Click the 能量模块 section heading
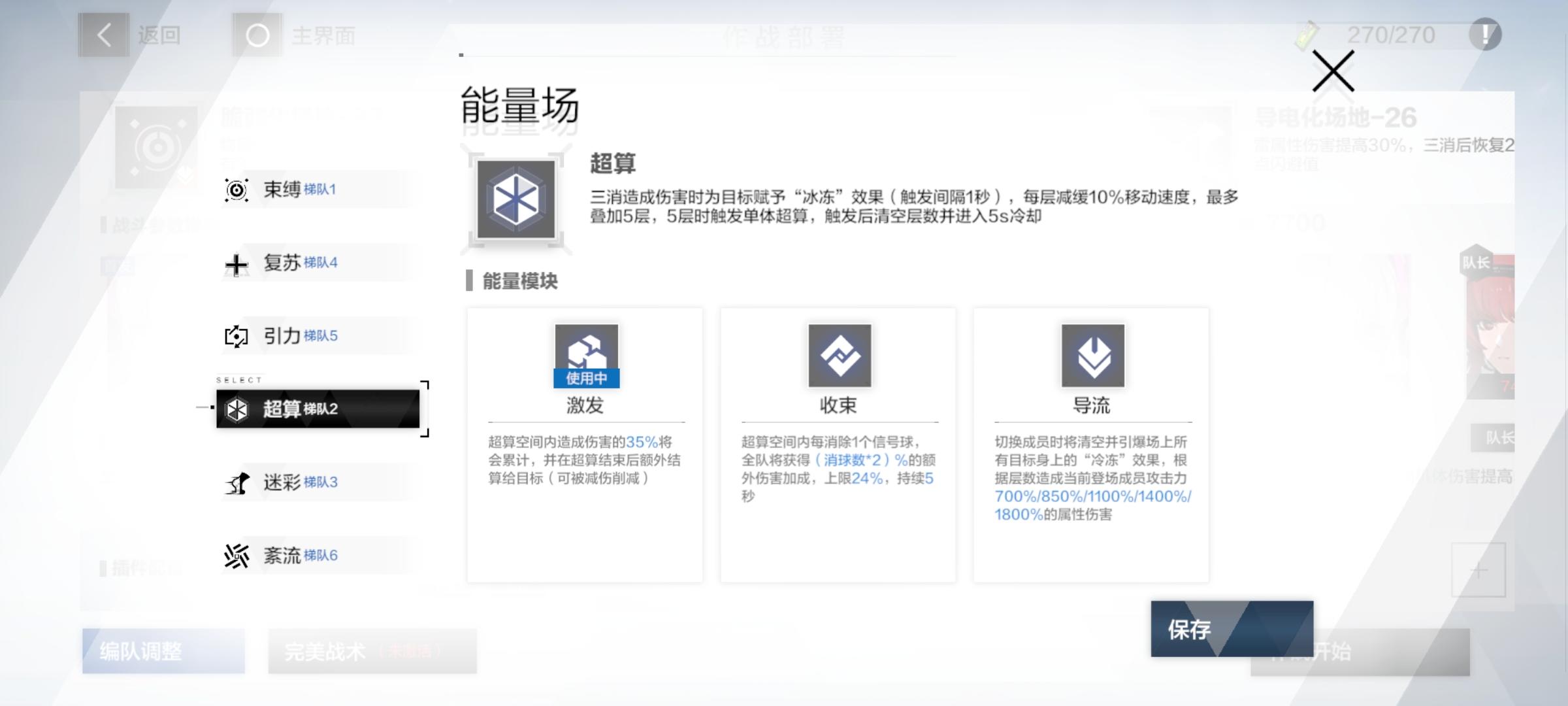This screenshot has width=1568, height=706. click(x=520, y=281)
